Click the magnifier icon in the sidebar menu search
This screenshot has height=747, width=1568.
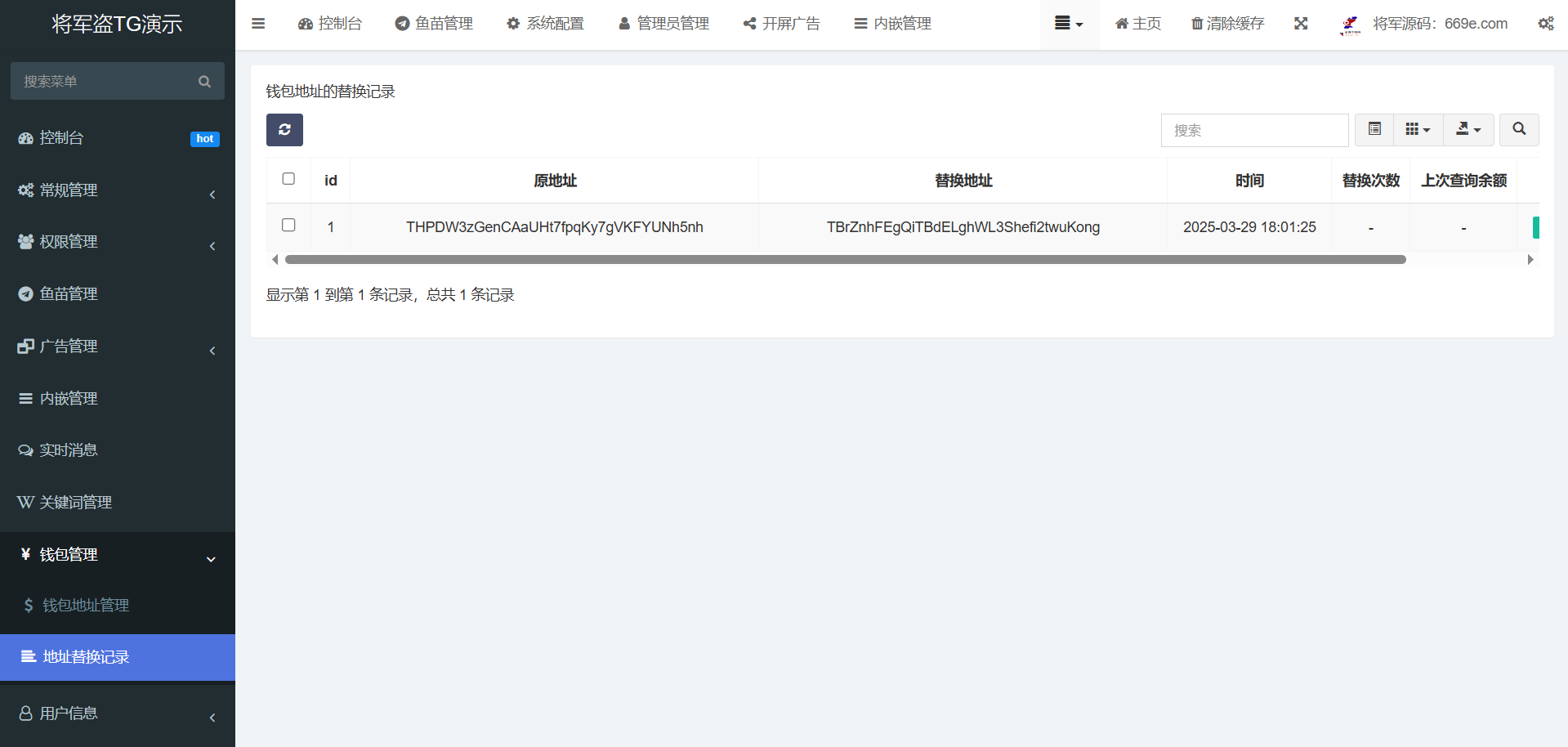204,82
